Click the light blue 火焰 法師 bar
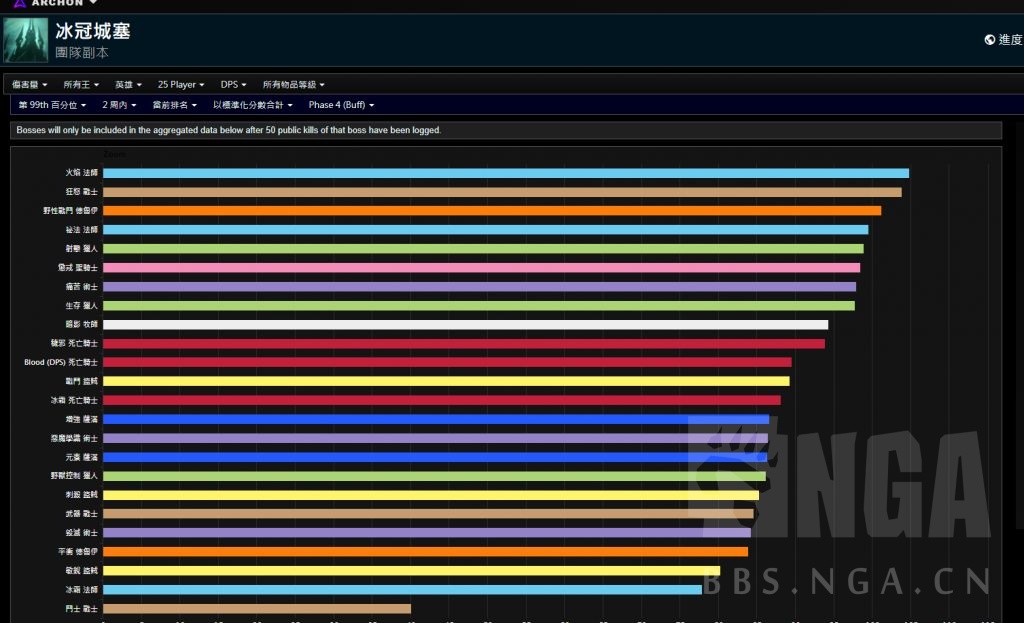The width and height of the screenshot is (1024, 623). pos(505,173)
